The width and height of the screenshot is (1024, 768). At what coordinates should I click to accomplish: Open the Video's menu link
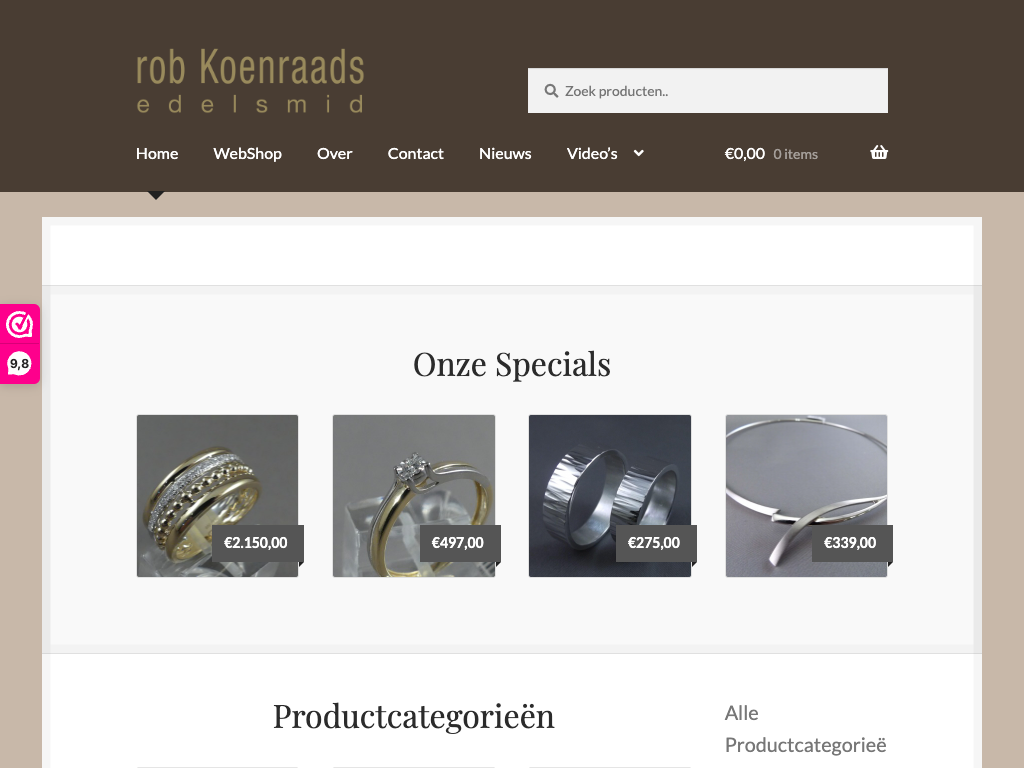click(x=592, y=153)
